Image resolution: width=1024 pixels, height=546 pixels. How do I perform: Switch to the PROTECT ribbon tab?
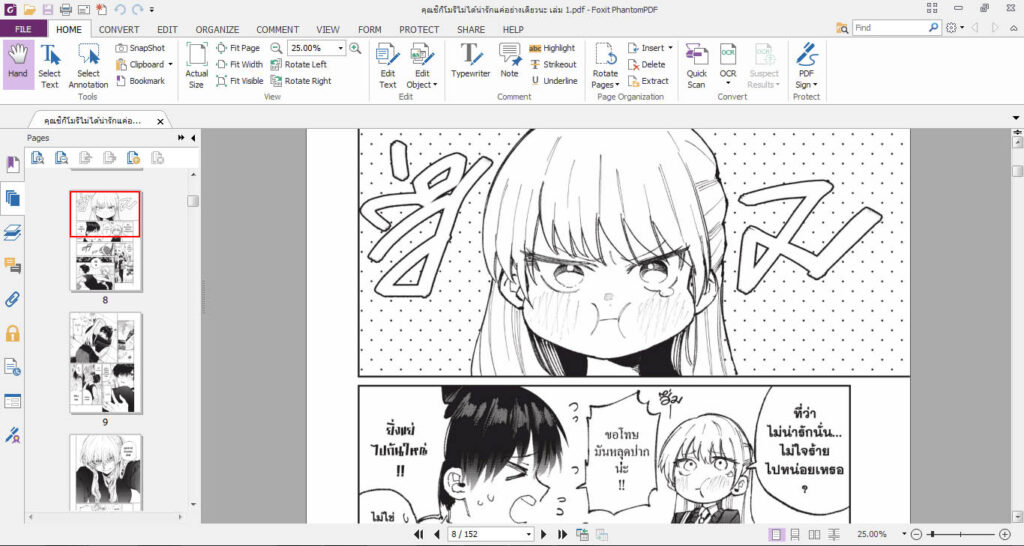tap(419, 29)
